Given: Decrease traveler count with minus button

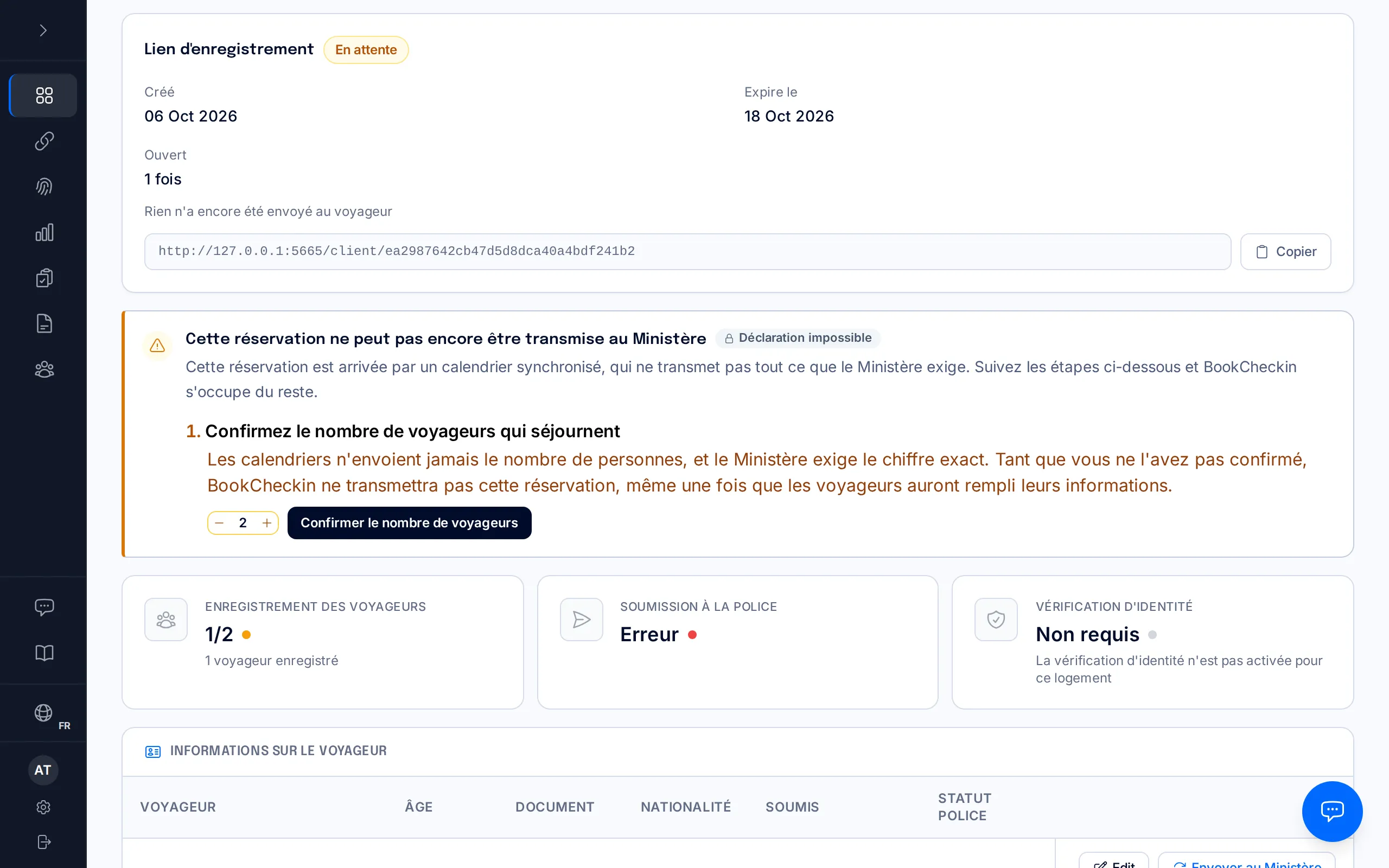Looking at the screenshot, I should 219,523.
